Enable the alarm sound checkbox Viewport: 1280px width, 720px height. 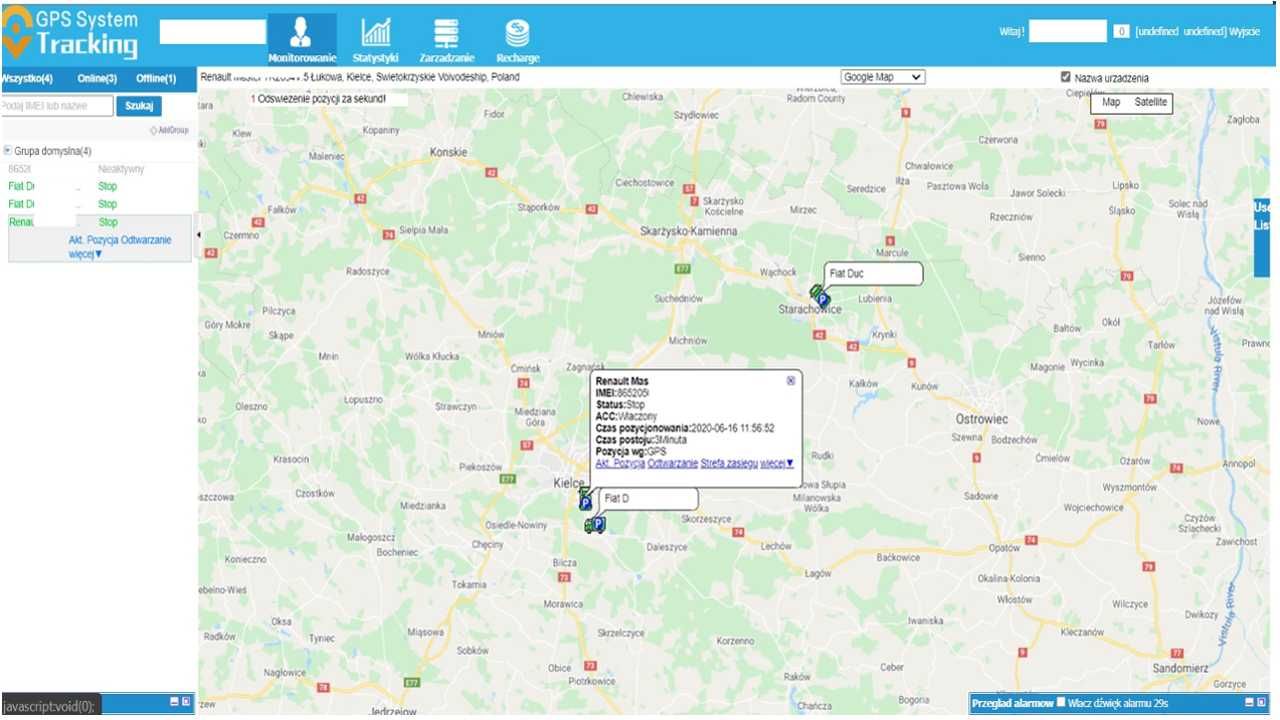click(1061, 703)
